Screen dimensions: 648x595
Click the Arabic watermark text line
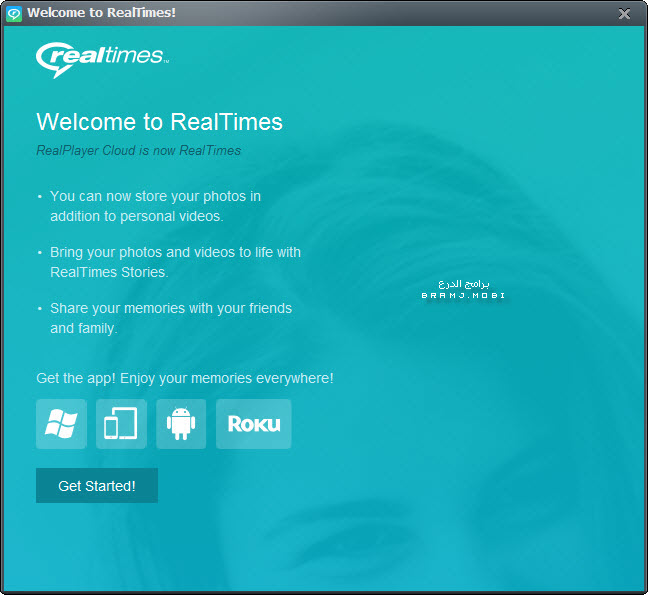pyautogui.click(x=464, y=284)
